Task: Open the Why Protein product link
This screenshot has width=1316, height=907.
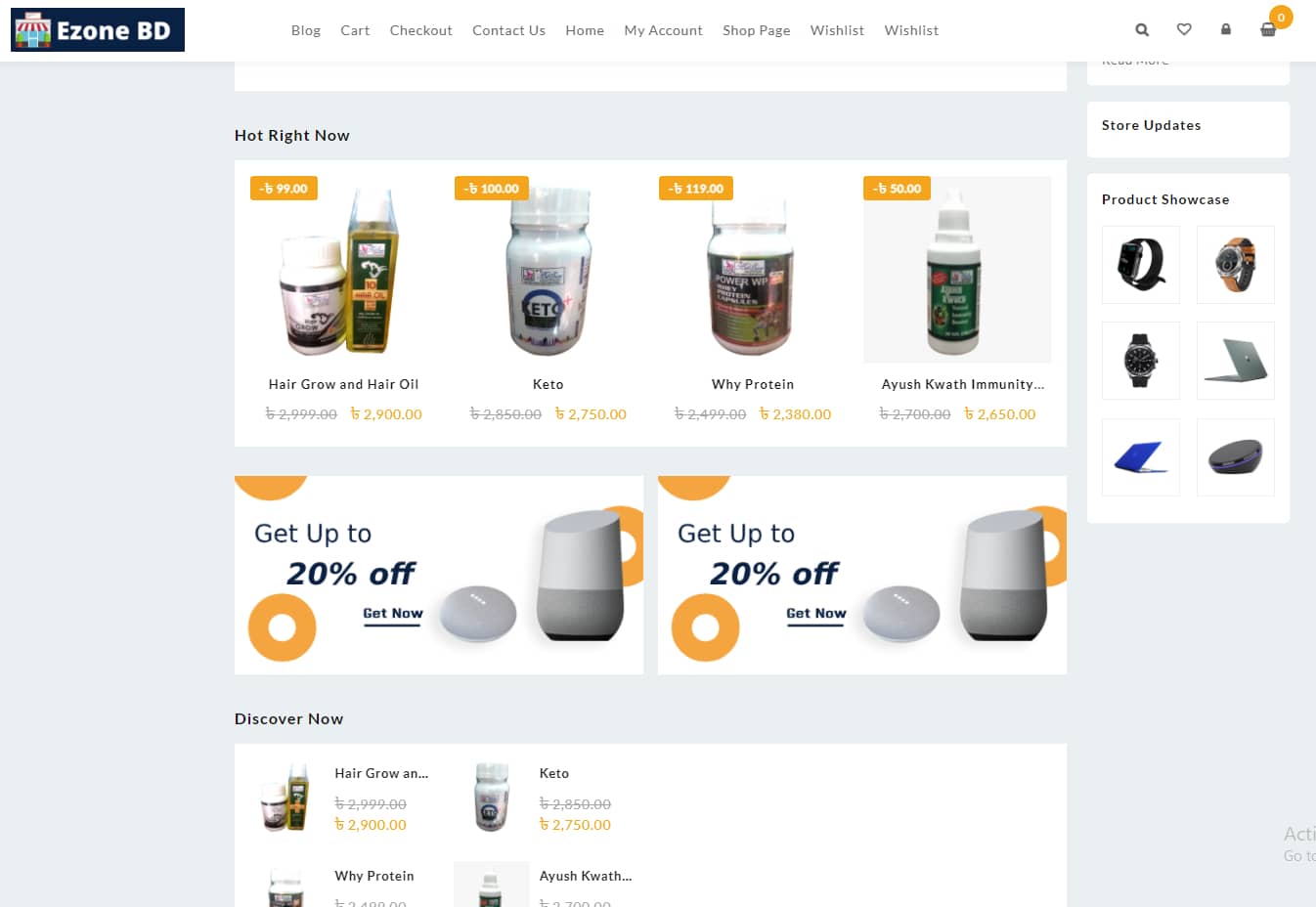Action: (x=753, y=384)
